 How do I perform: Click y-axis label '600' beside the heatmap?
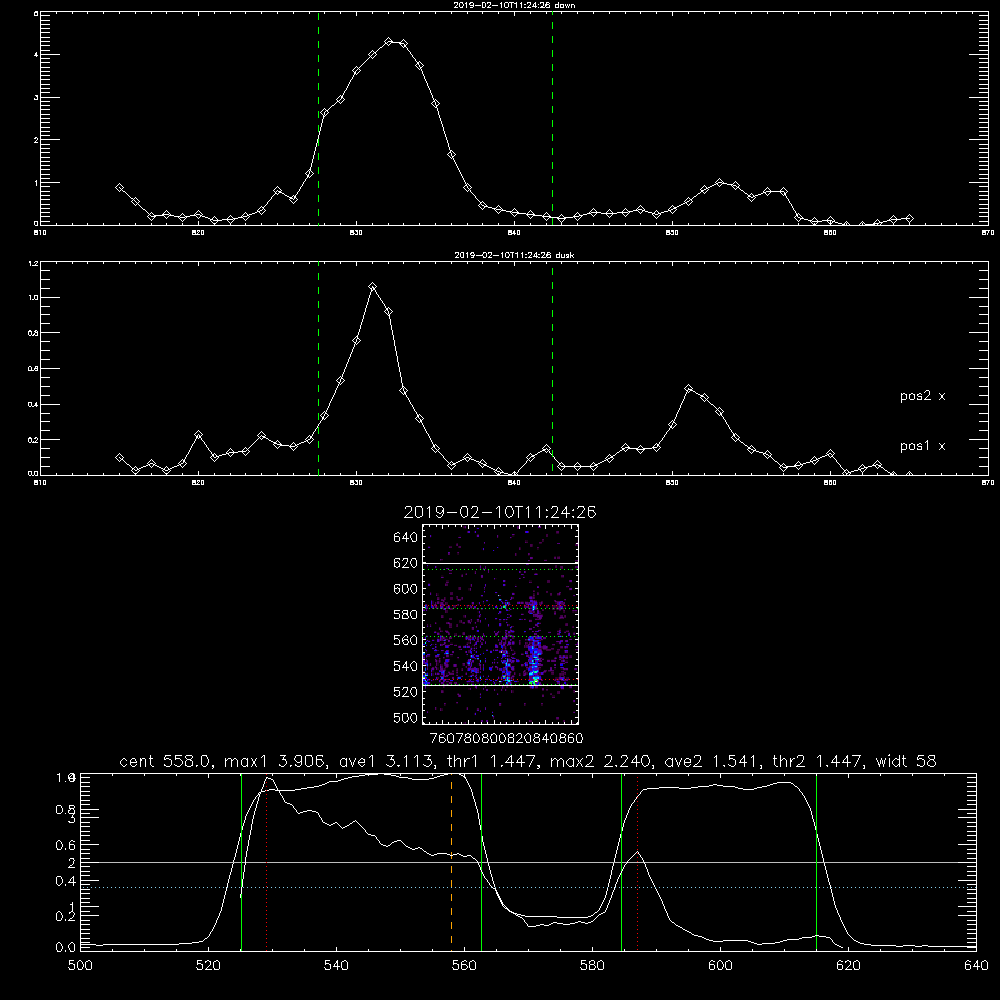tap(406, 589)
